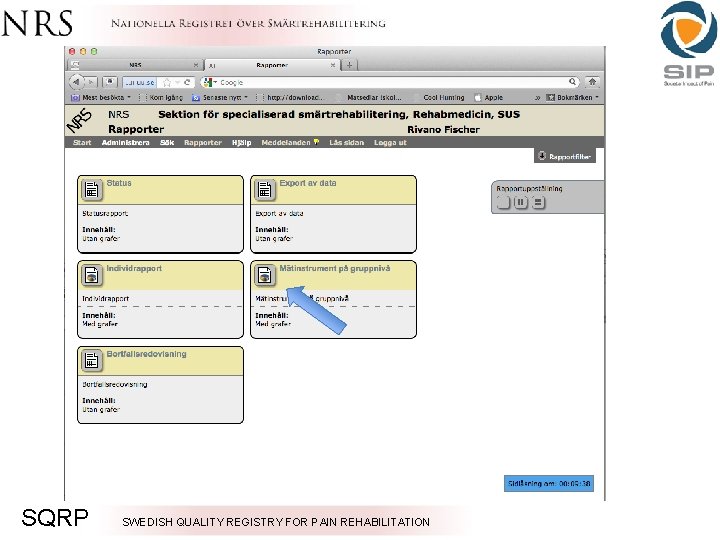Open the Mätinstrument på gruppnivå report icon

[264, 275]
